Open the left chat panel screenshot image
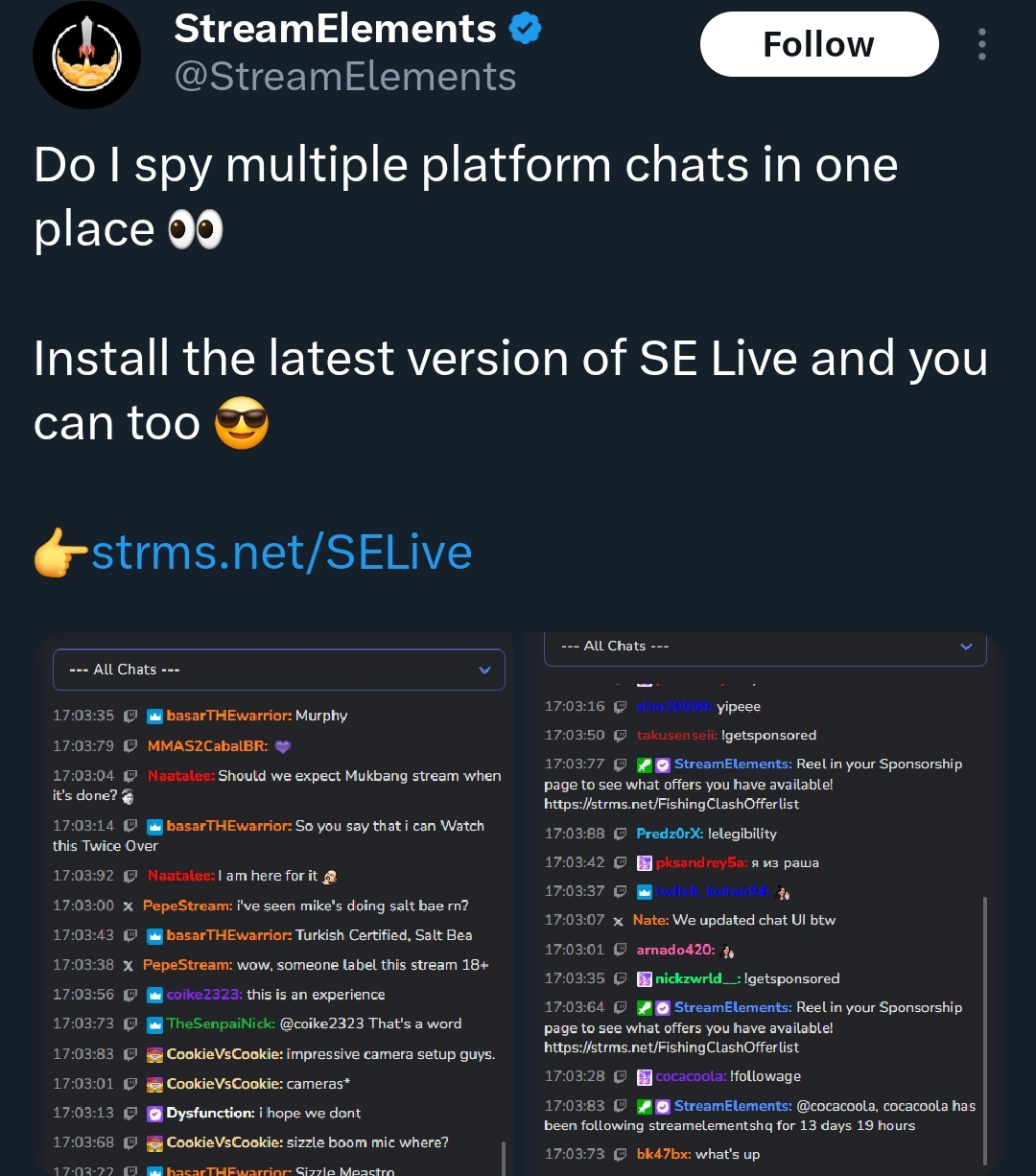 click(x=275, y=905)
